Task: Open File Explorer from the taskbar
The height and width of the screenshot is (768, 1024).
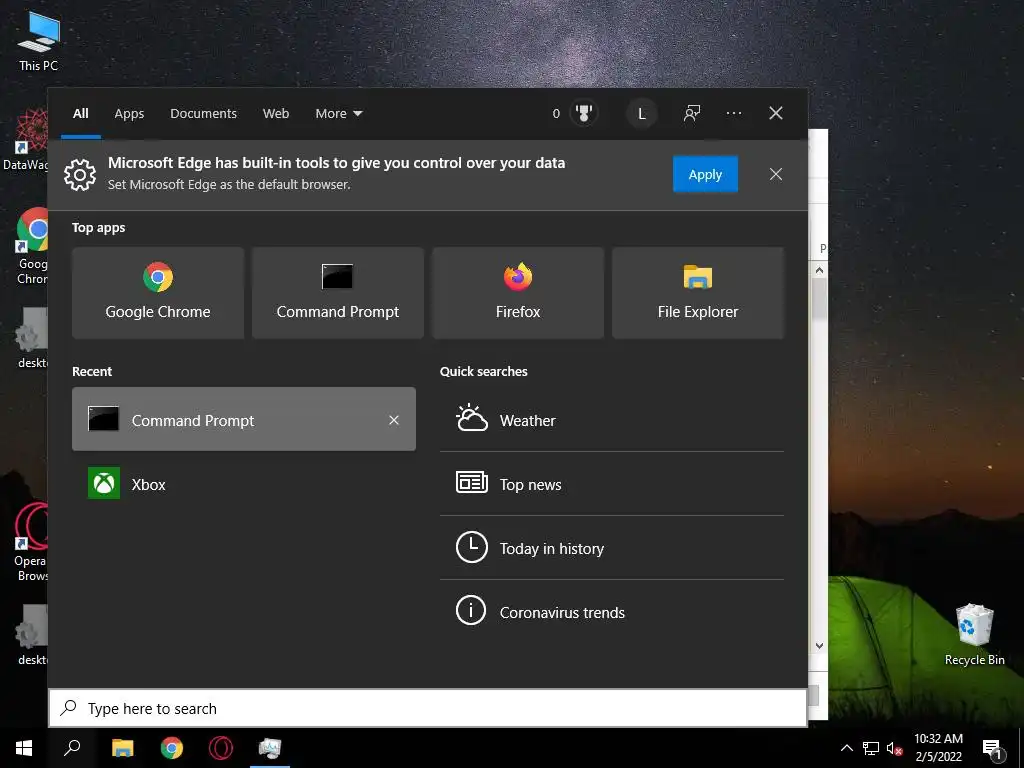Action: tap(122, 748)
